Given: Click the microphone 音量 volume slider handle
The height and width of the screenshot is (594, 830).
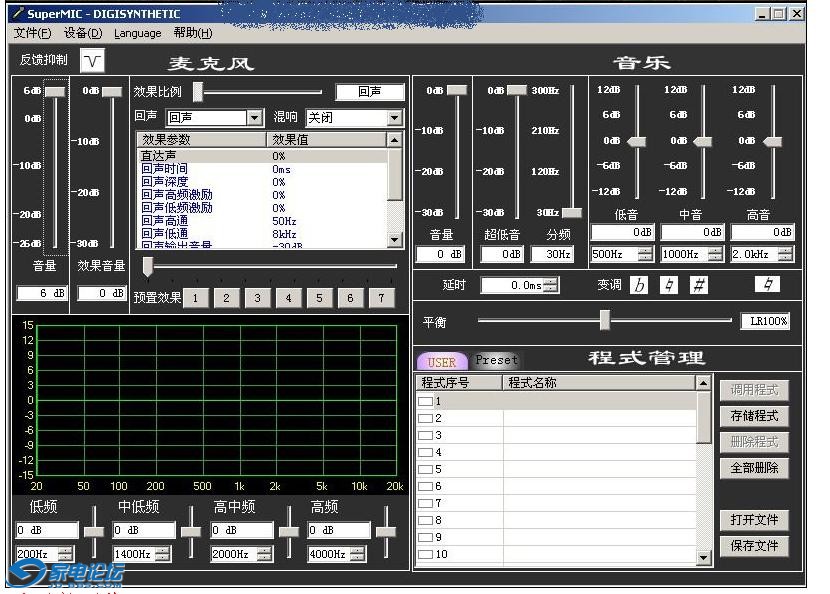Looking at the screenshot, I should pos(55,92).
